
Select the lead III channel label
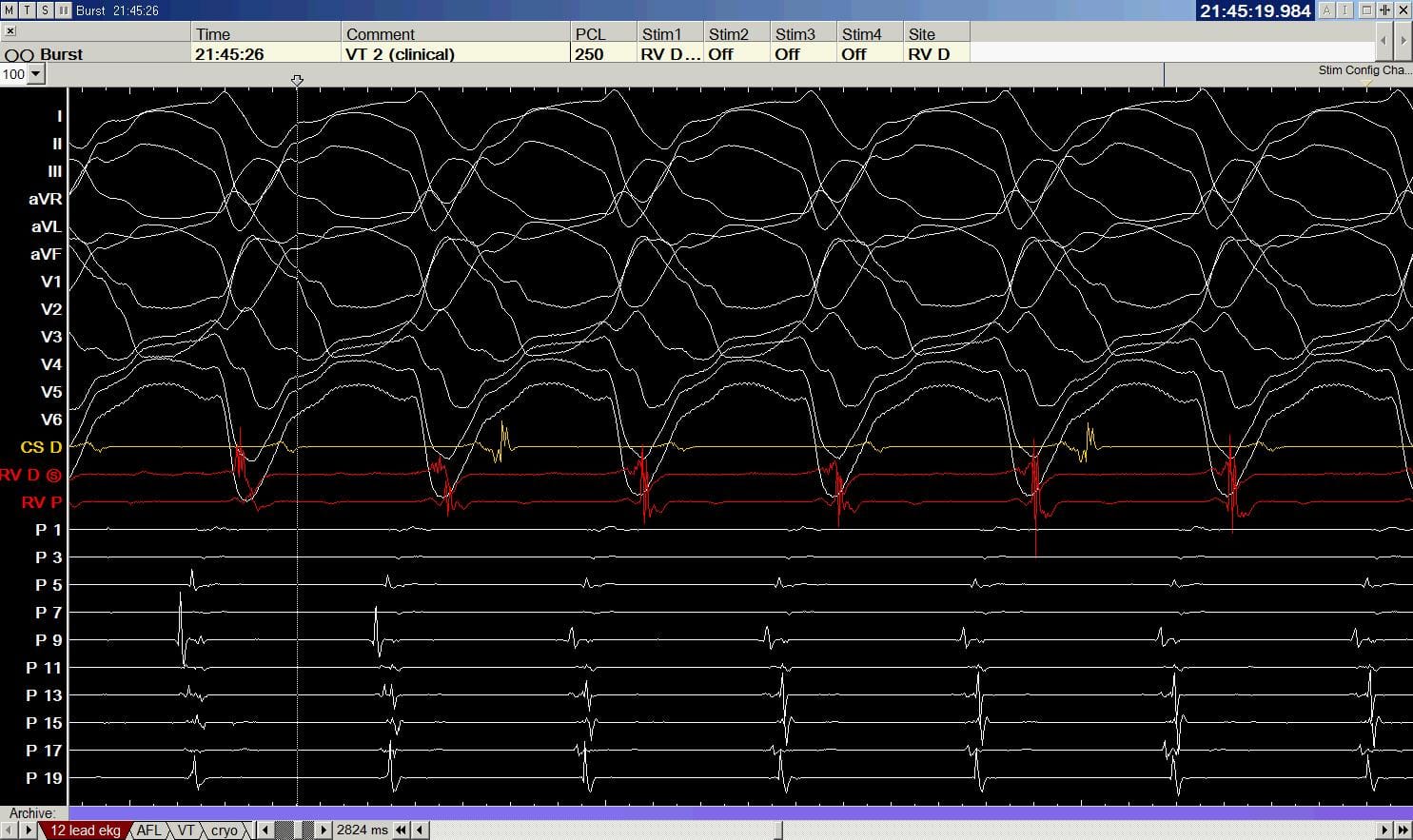coord(55,171)
